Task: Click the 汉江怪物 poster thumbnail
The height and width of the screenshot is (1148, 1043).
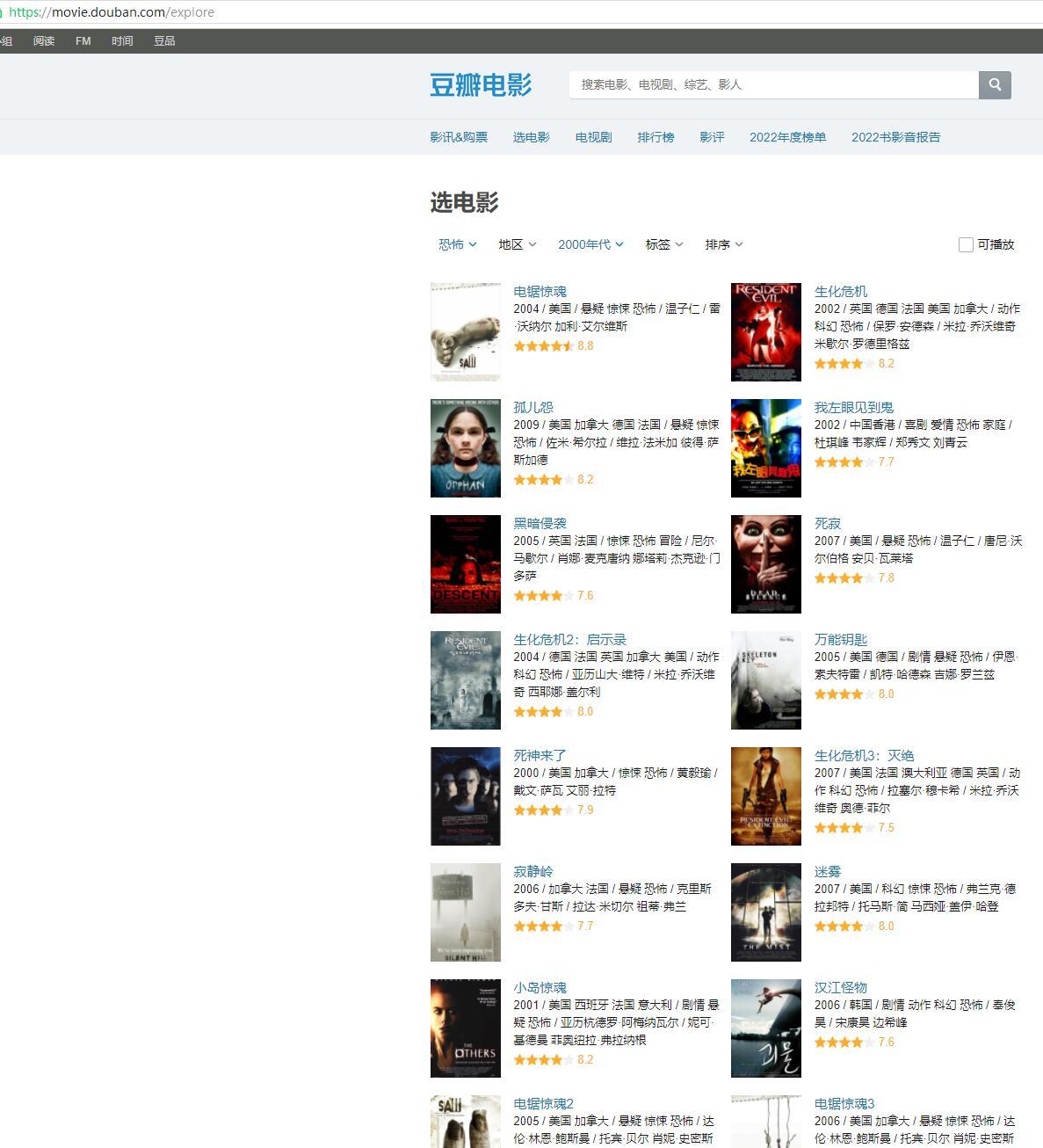Action: point(766,1028)
